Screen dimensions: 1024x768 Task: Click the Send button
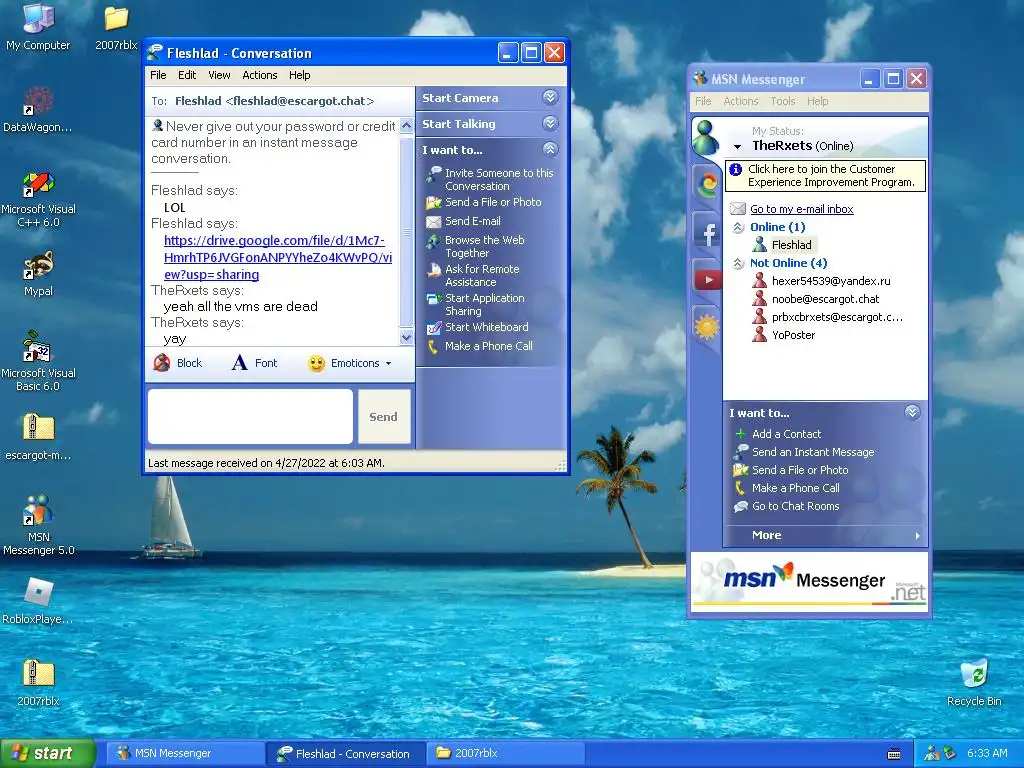coord(383,417)
